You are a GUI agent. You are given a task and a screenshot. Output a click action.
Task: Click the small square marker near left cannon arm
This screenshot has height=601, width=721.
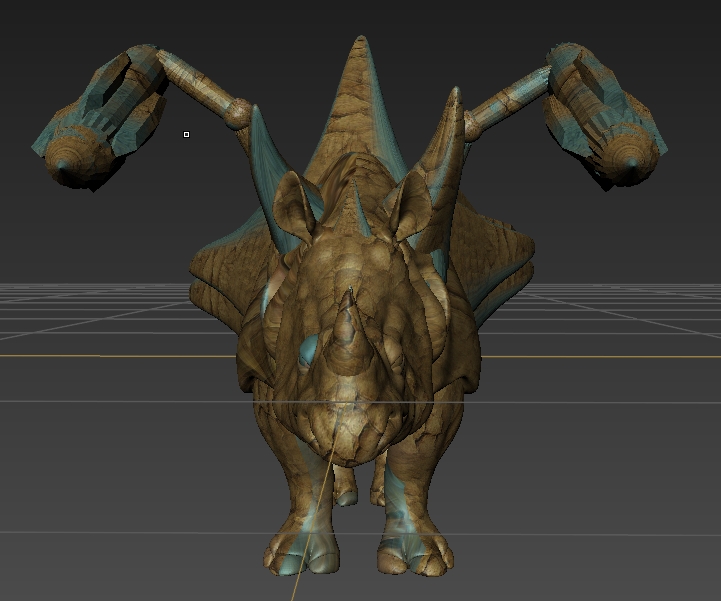click(x=186, y=135)
